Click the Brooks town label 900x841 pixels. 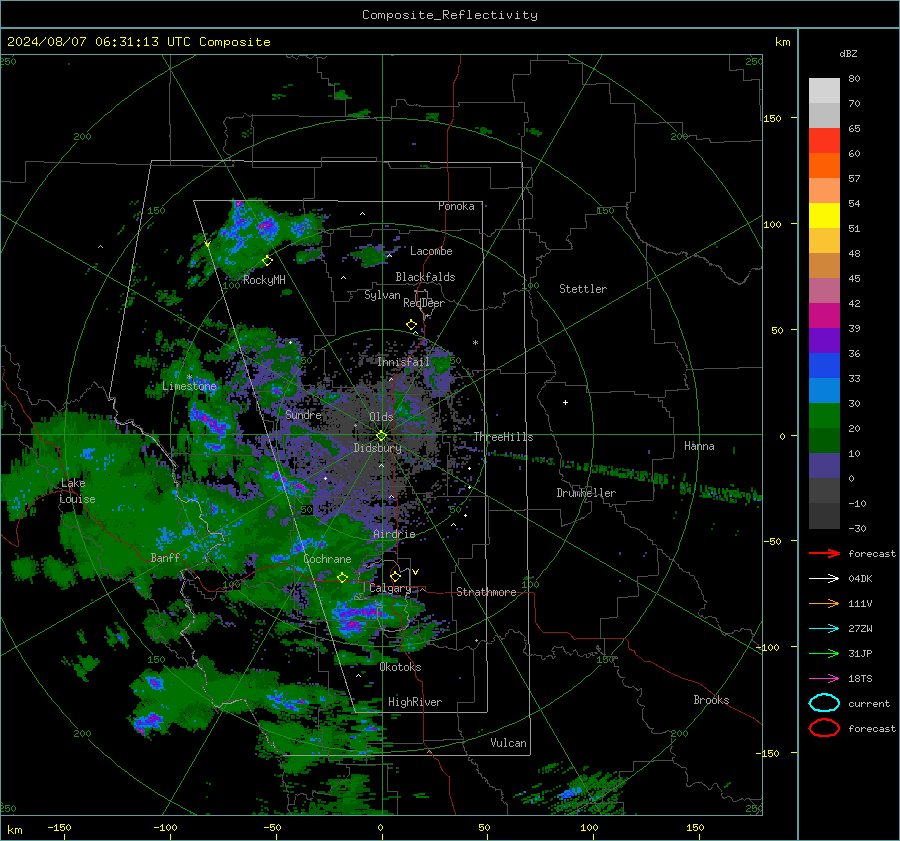pyautogui.click(x=711, y=700)
